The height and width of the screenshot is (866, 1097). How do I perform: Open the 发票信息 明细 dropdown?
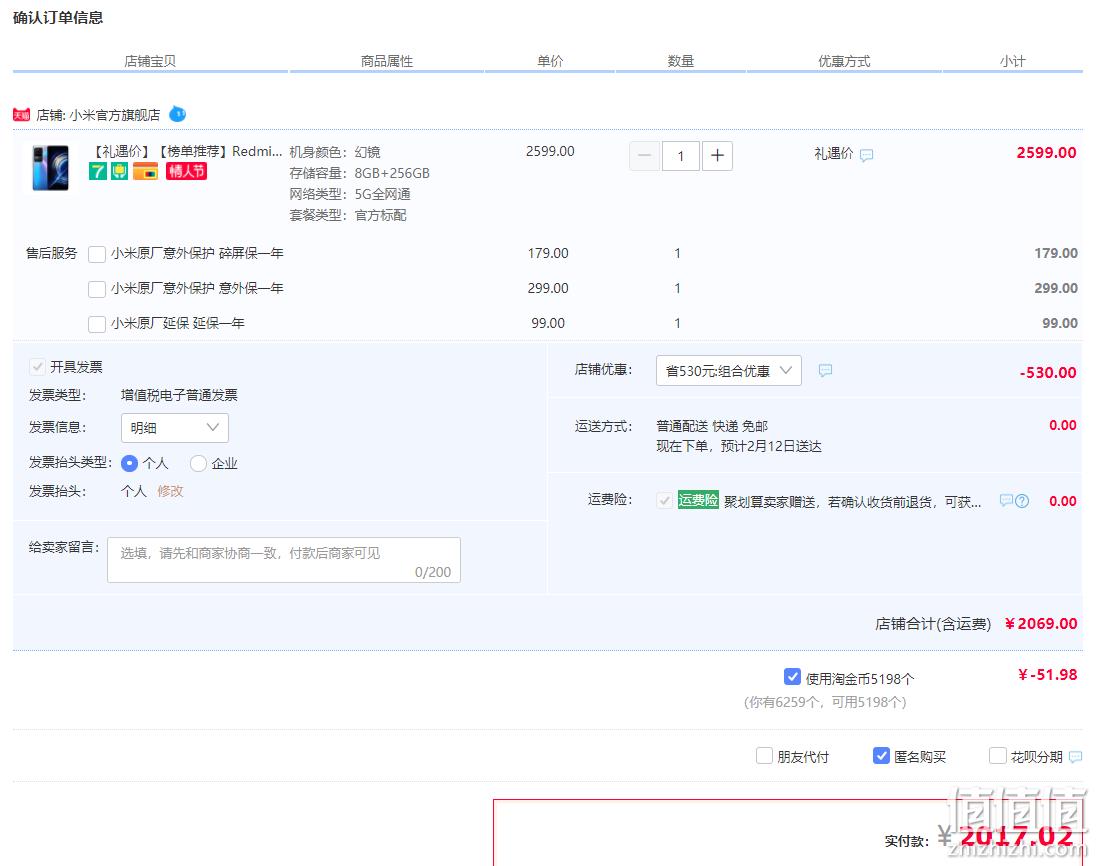pos(175,427)
